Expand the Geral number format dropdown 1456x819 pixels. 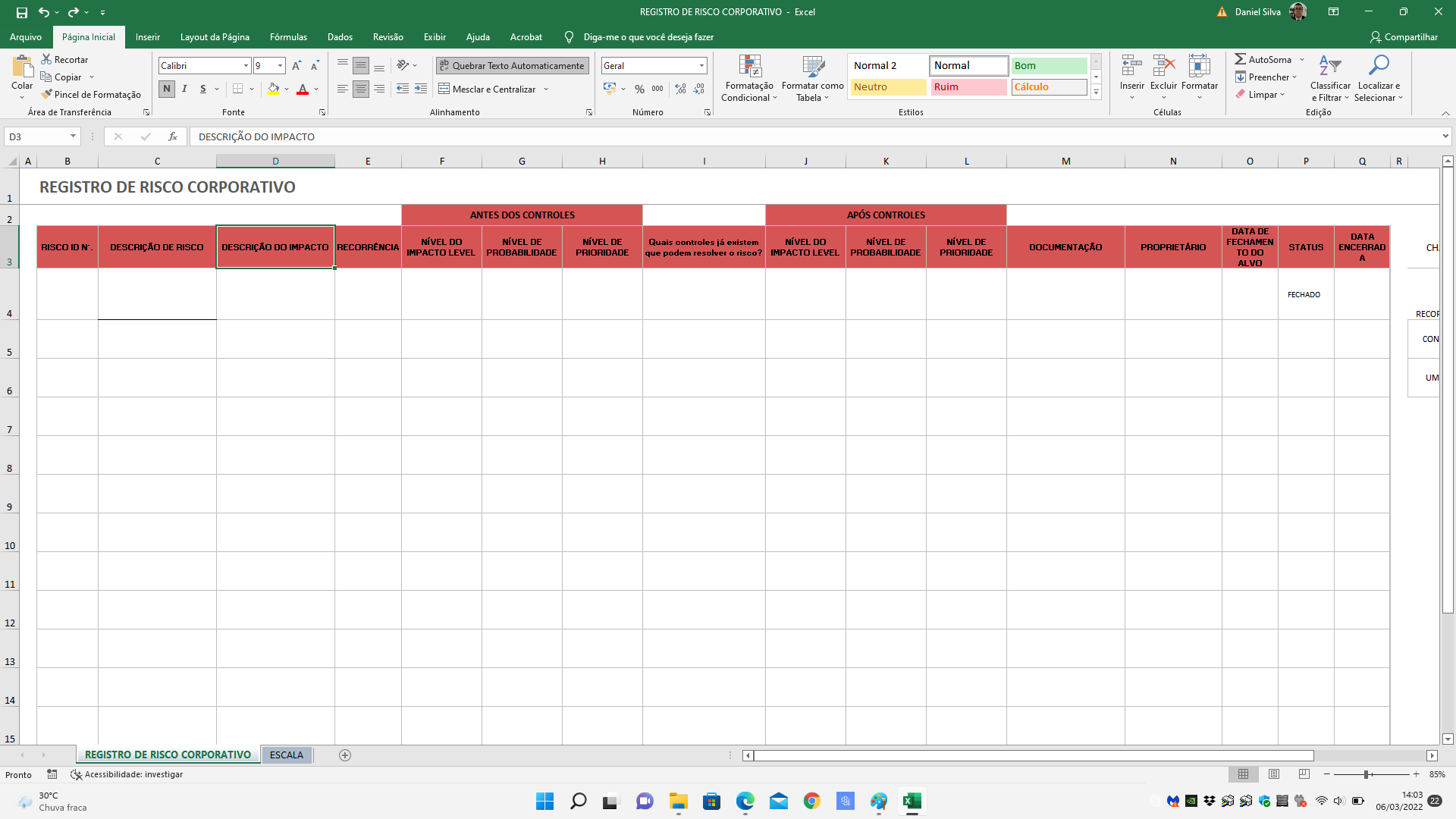(701, 66)
